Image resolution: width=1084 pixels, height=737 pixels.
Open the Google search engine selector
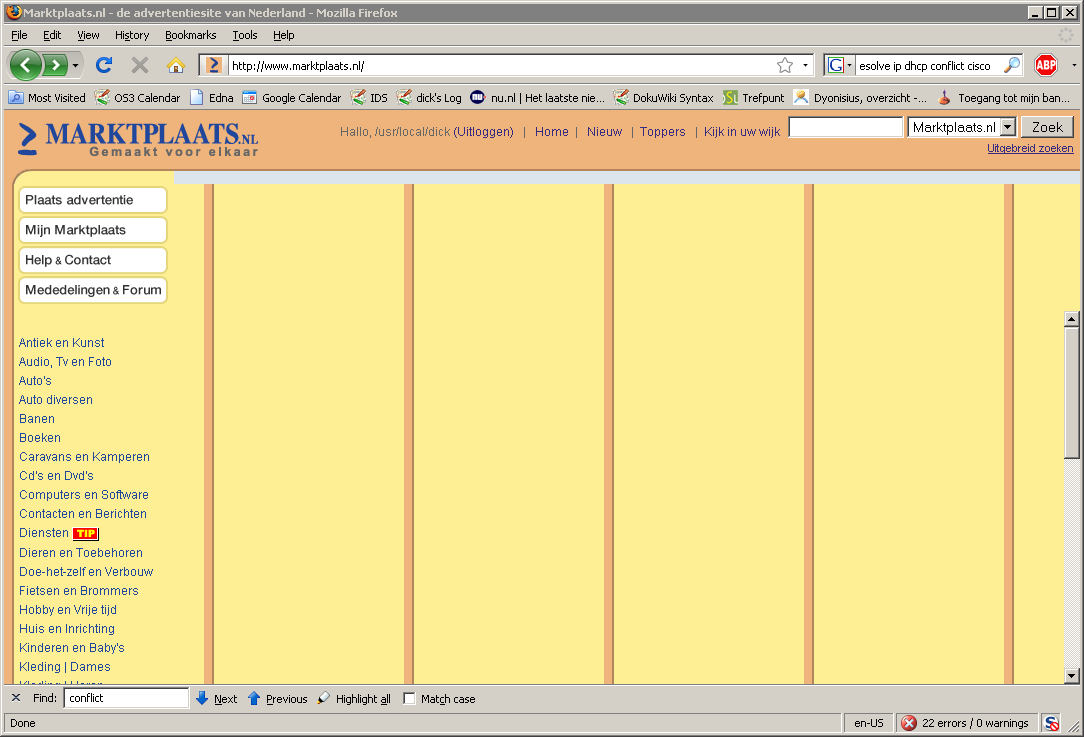click(840, 65)
